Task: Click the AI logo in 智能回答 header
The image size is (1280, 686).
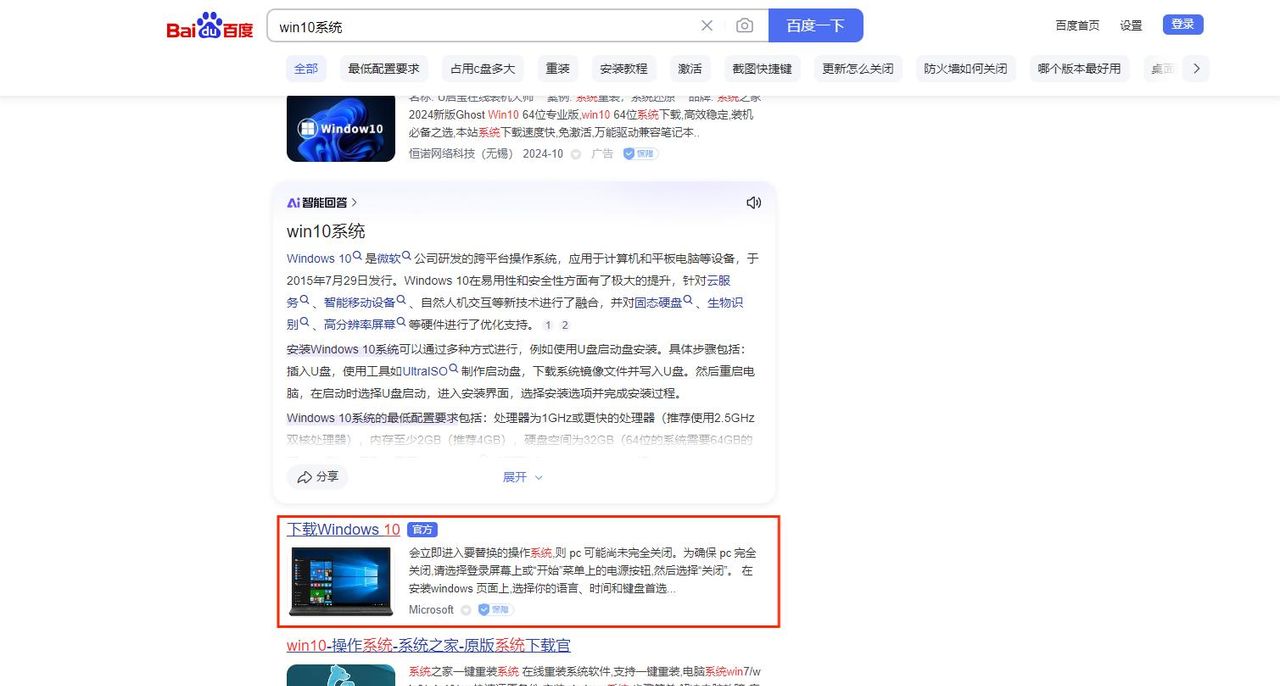Action: tap(293, 203)
